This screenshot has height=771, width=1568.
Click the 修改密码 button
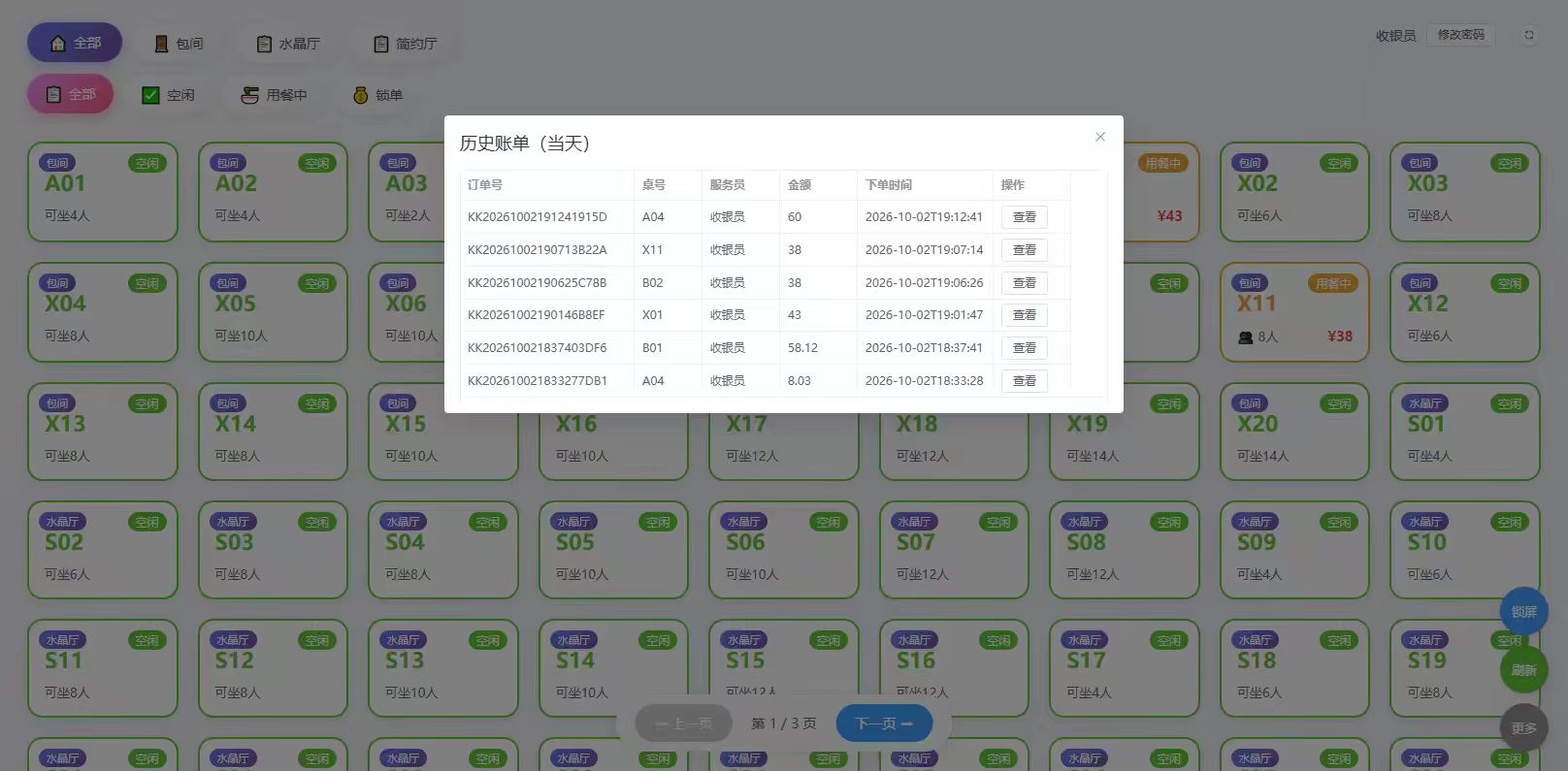click(x=1461, y=35)
